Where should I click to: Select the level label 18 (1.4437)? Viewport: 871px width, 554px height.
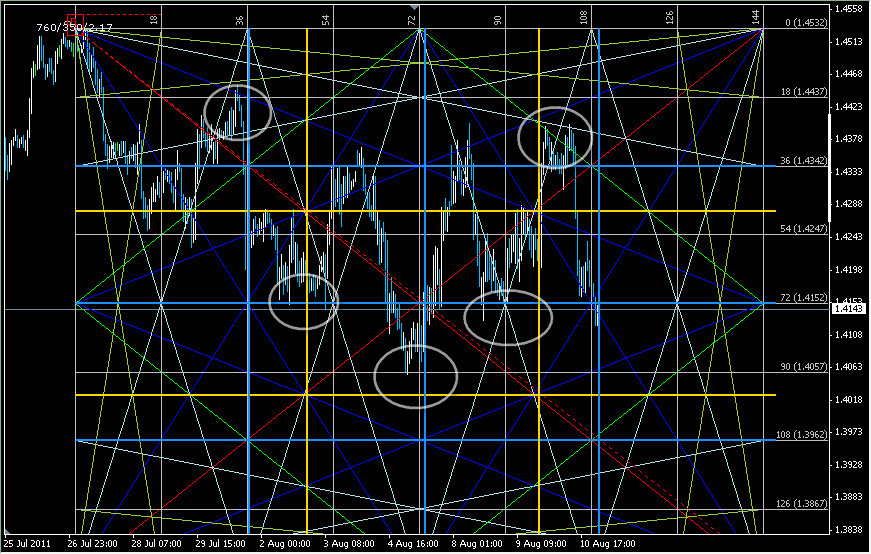coord(804,92)
